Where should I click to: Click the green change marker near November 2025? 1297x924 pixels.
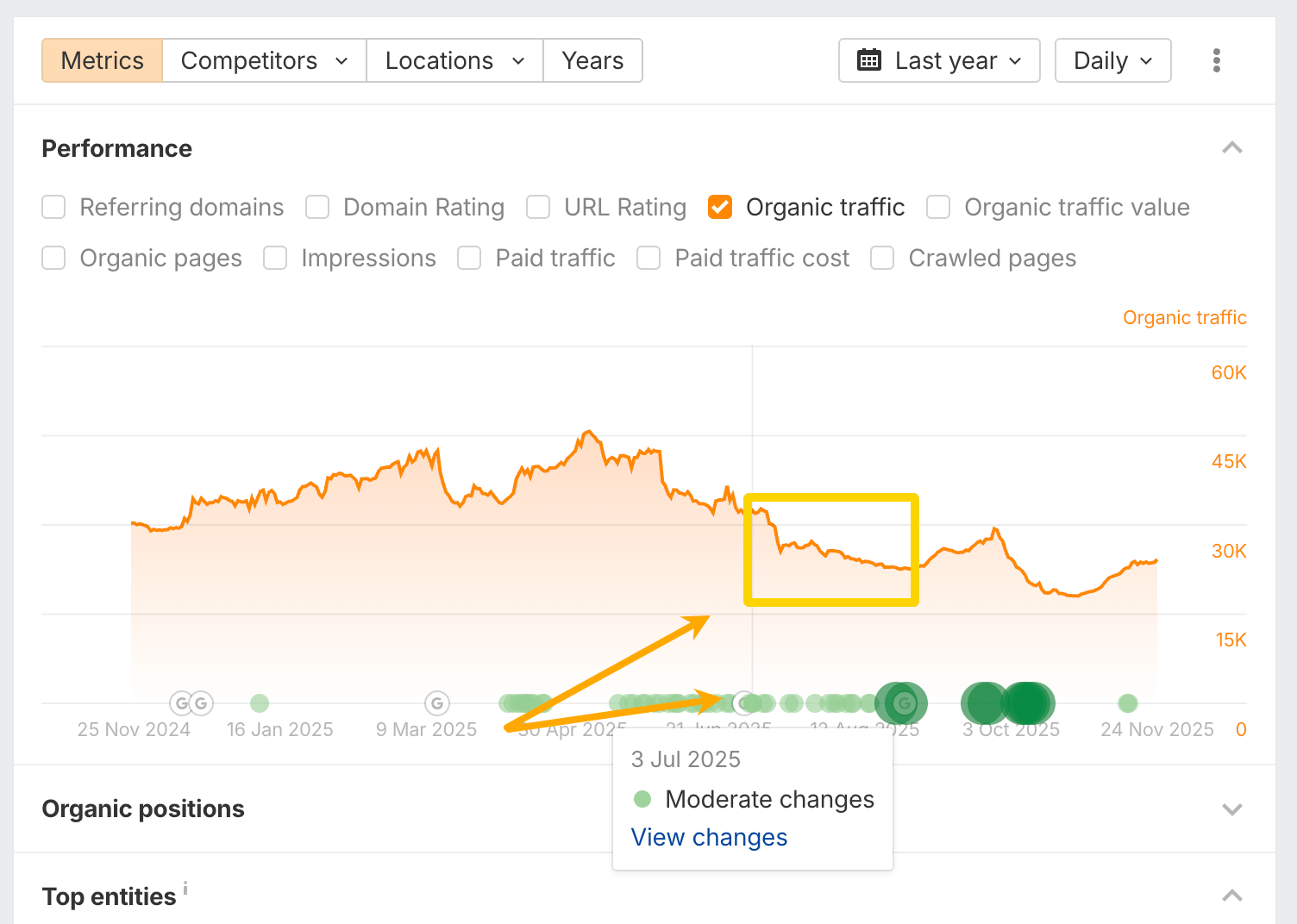click(1127, 703)
